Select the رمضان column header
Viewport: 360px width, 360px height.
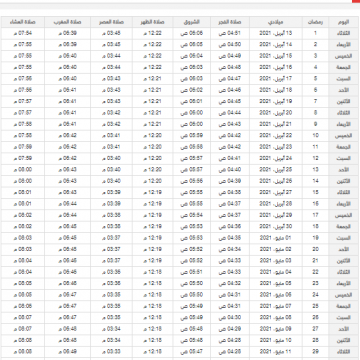(315, 22)
